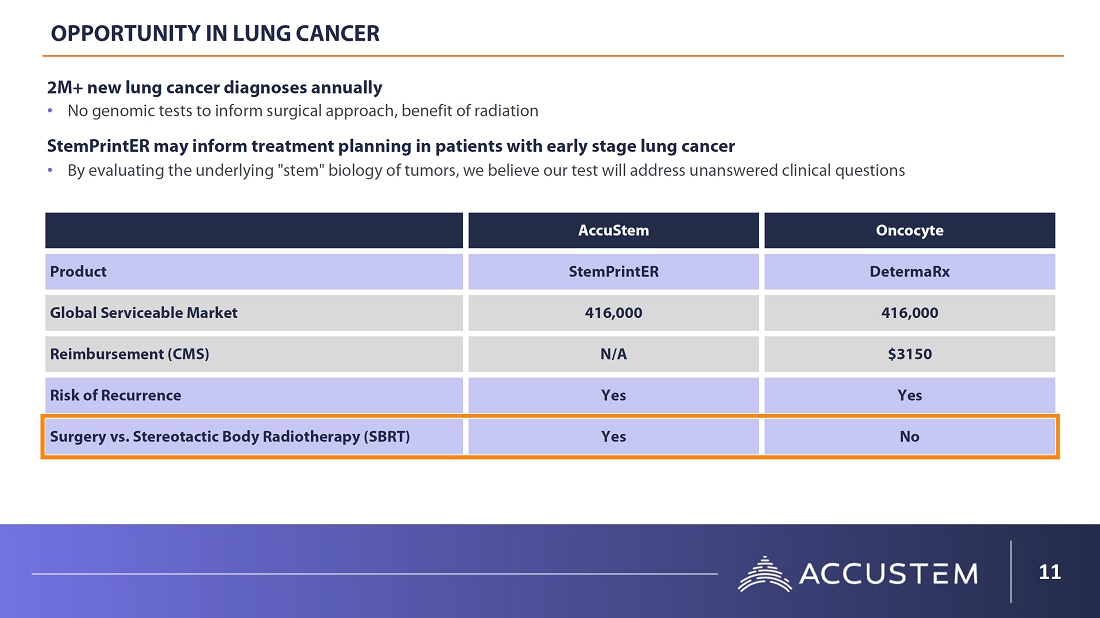
Task: Select the Product row label
Action: click(78, 271)
